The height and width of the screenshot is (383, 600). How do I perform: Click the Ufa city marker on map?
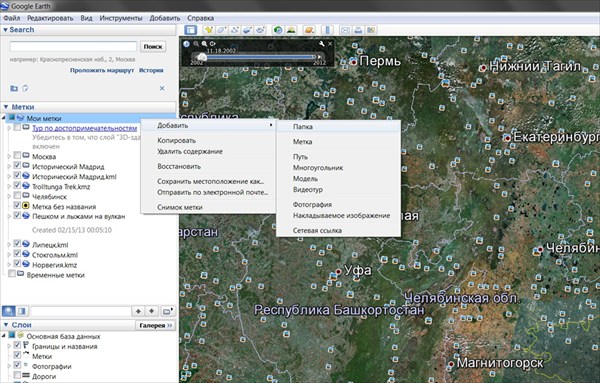pyautogui.click(x=338, y=271)
